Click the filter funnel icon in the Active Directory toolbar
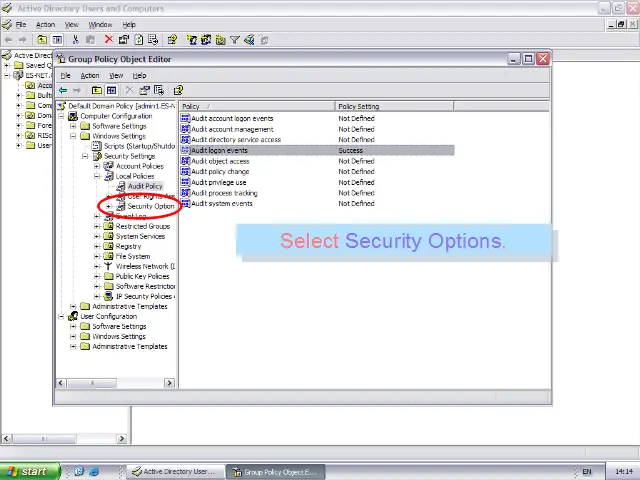The width and height of the screenshot is (640, 480). pyautogui.click(x=235, y=40)
